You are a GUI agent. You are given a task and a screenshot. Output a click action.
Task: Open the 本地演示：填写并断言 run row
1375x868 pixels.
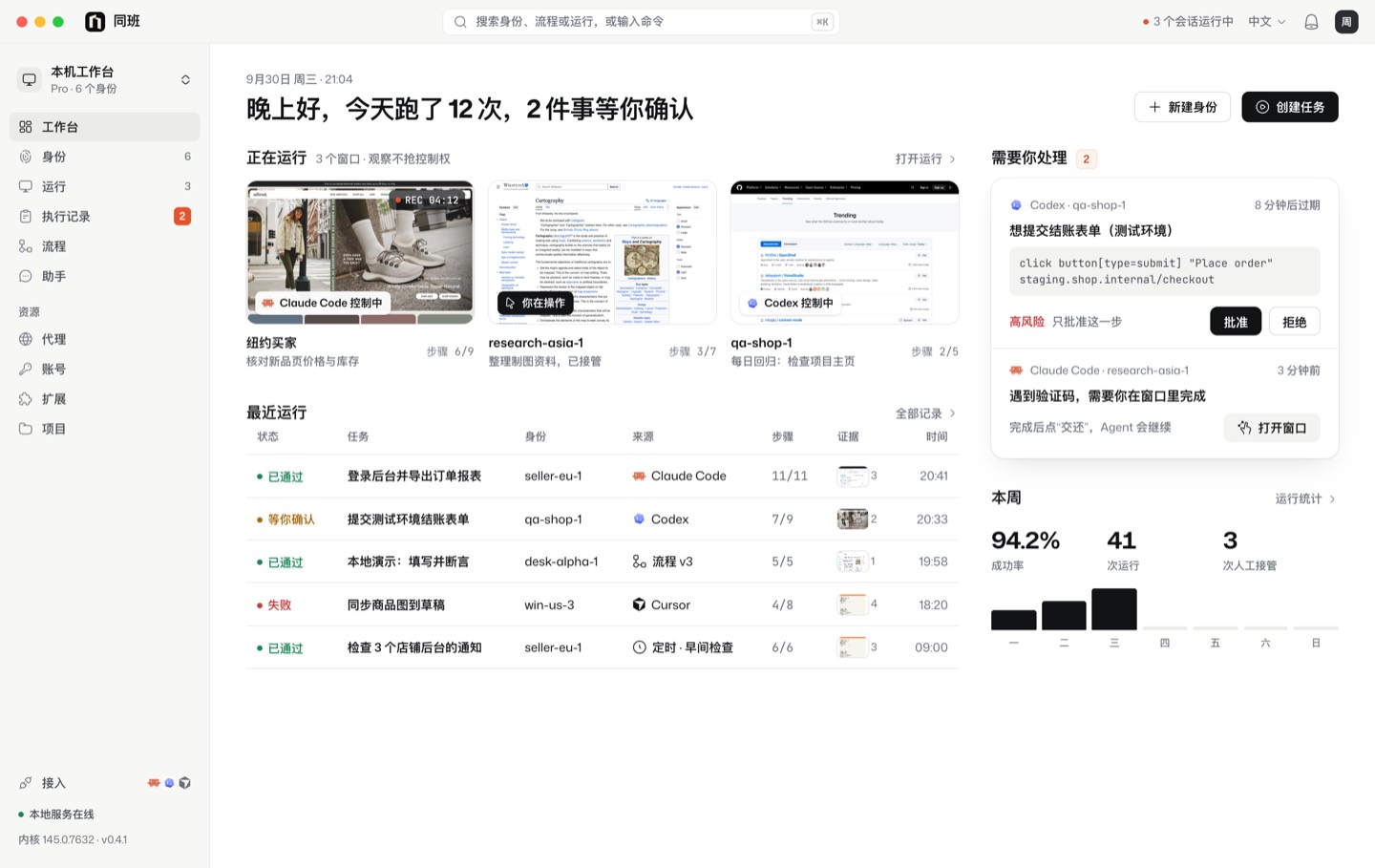[603, 561]
